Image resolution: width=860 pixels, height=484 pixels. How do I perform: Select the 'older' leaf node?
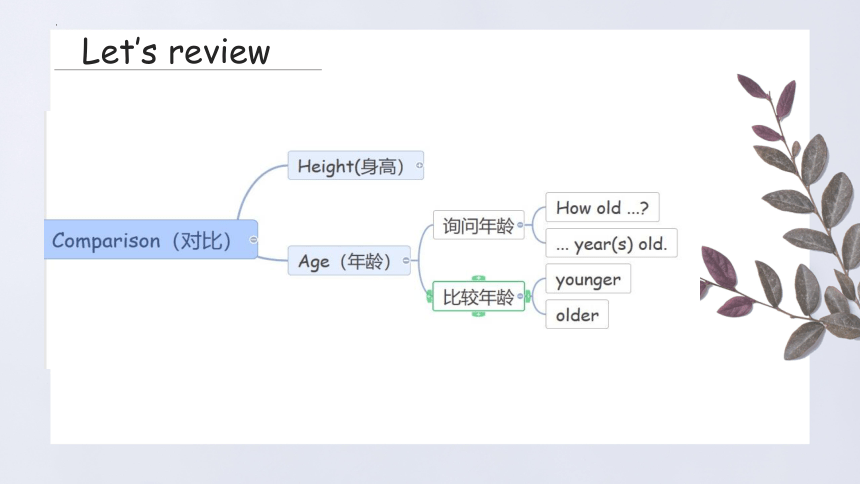tap(577, 314)
